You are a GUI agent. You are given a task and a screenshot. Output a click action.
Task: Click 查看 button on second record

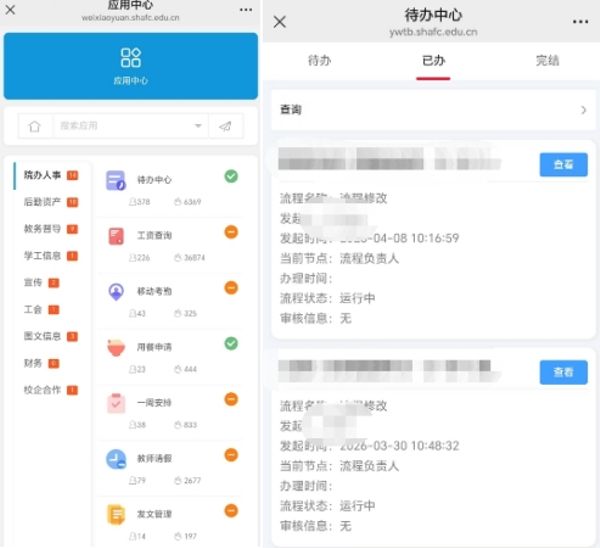point(563,372)
